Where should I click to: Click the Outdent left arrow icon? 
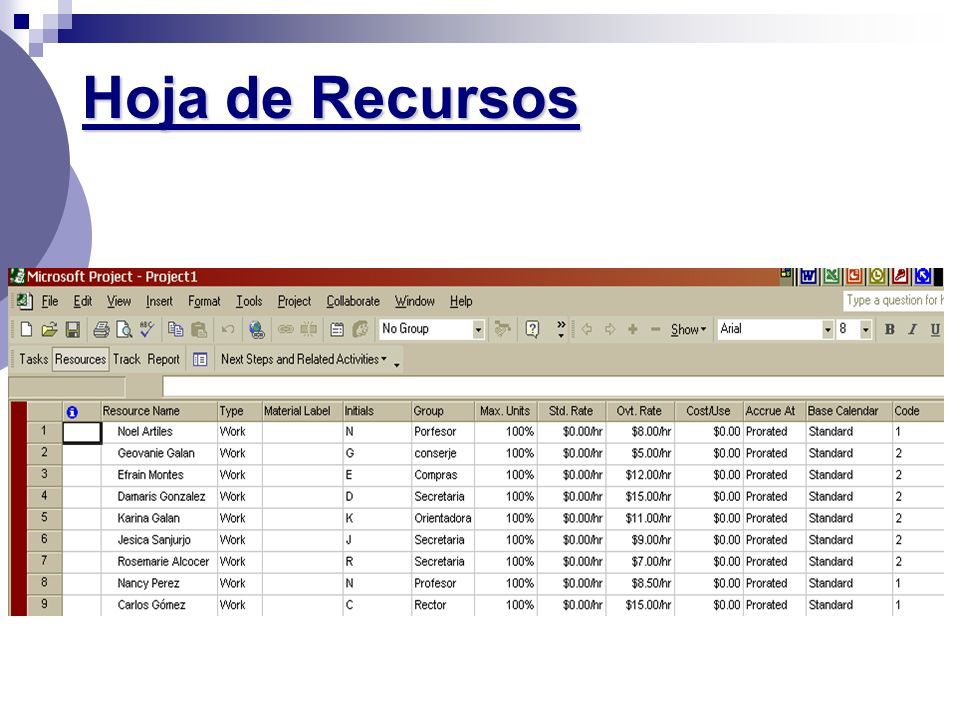coord(587,329)
